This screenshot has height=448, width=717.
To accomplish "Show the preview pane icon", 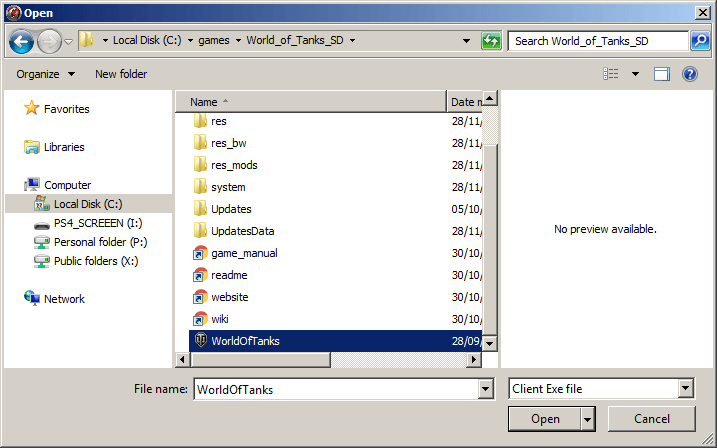I will tap(661, 74).
